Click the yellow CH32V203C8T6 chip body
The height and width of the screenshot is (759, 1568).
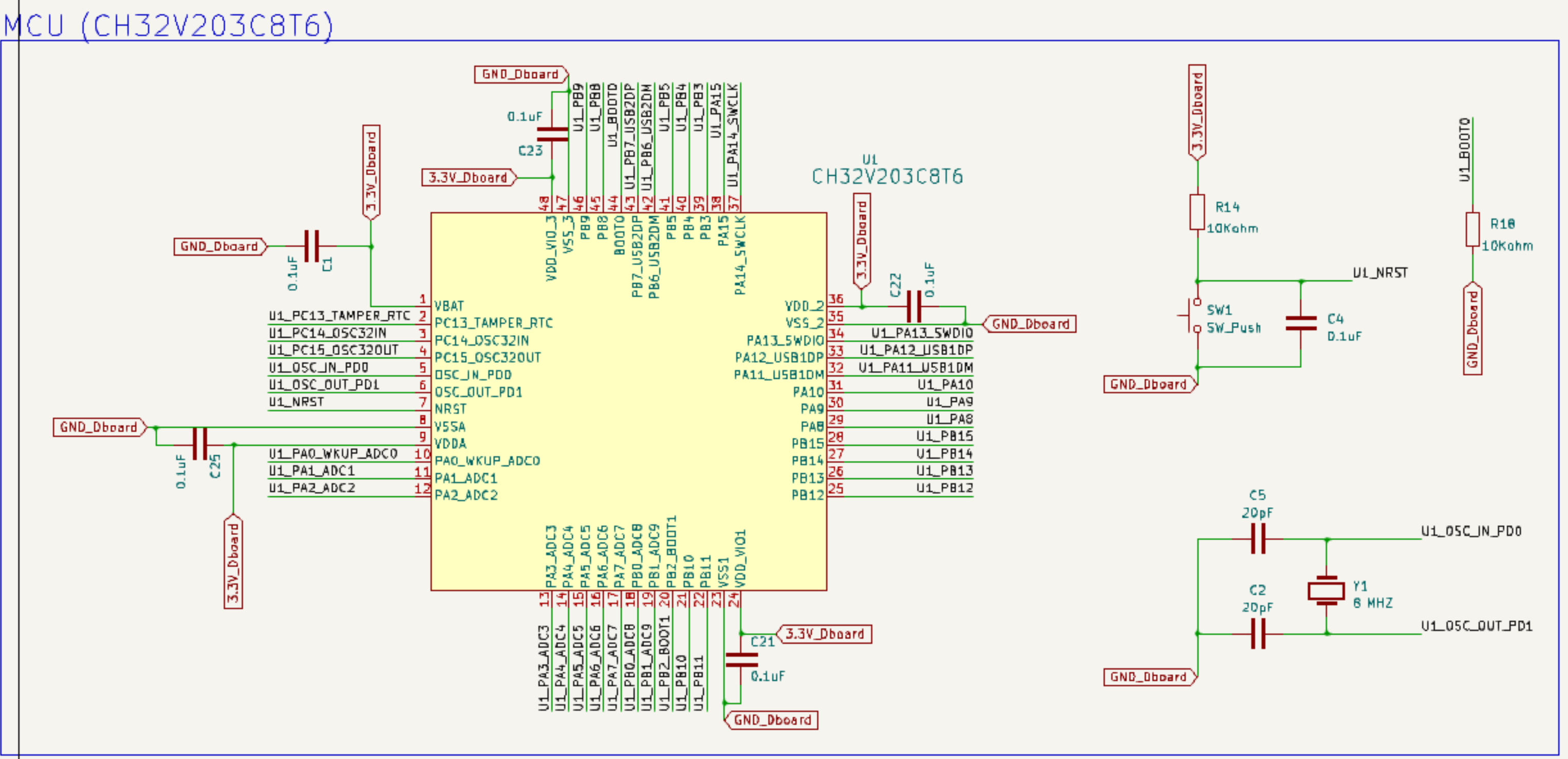point(628,401)
